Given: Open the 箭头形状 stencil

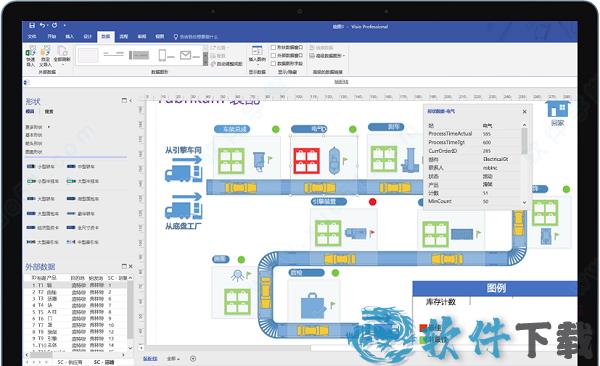Looking at the screenshot, I should 34,144.
